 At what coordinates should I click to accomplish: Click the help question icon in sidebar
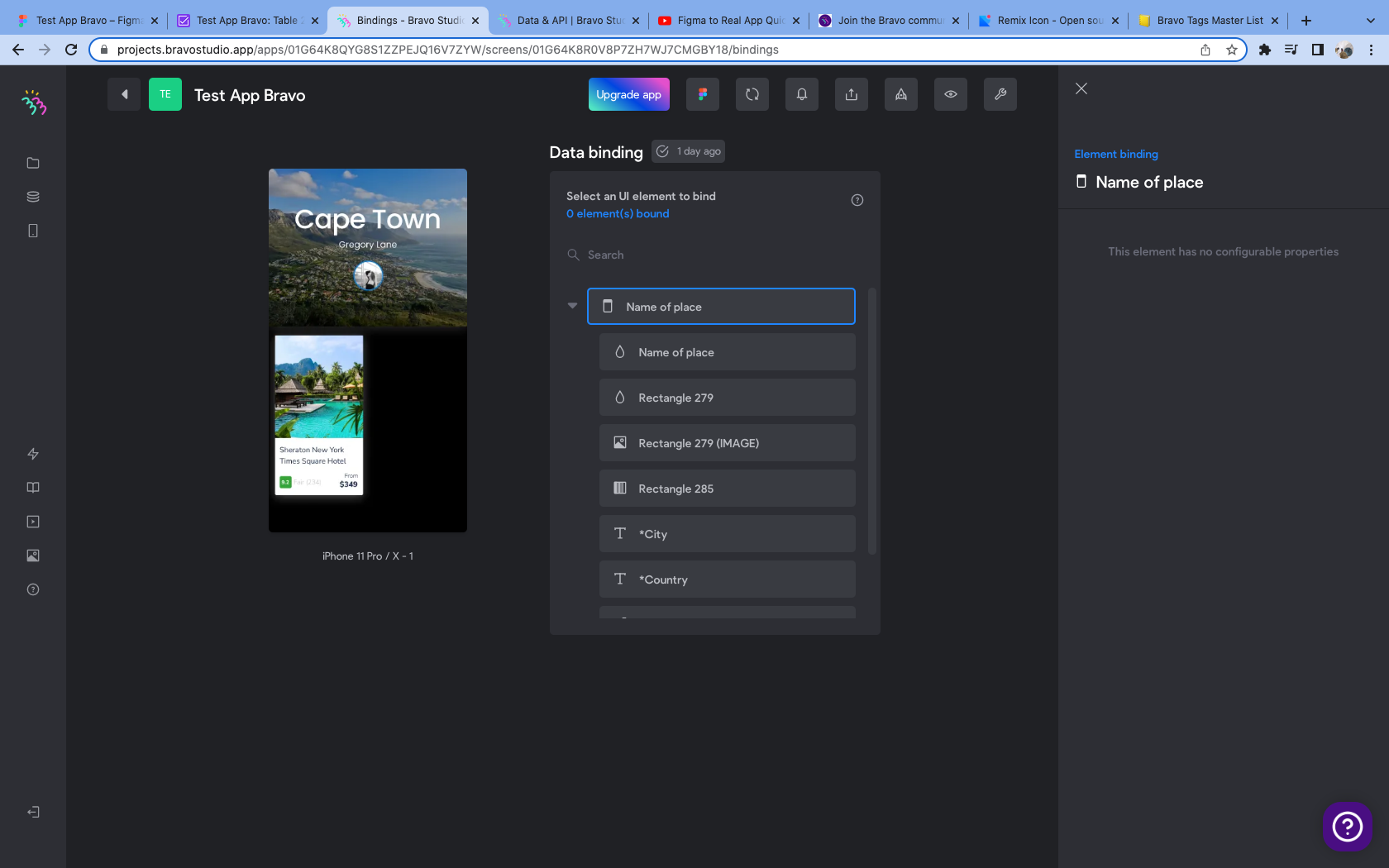[x=33, y=589]
